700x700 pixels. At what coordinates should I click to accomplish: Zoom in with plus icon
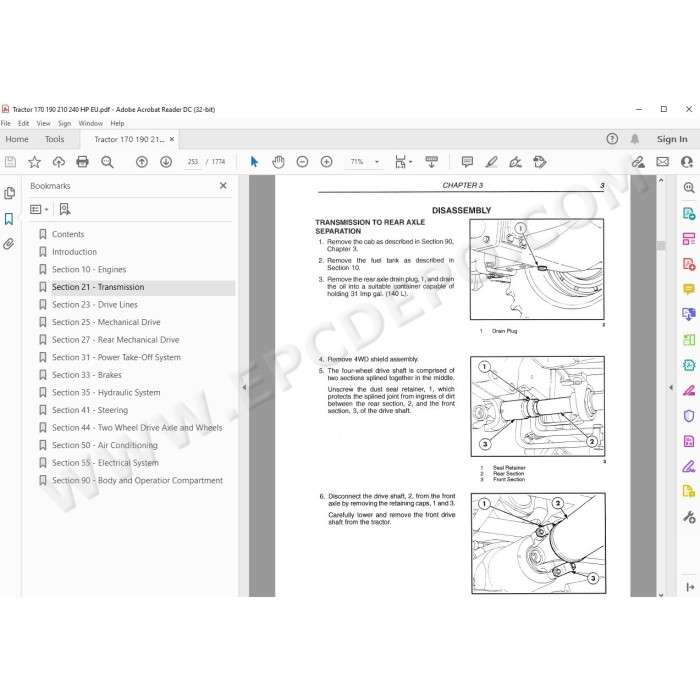point(326,162)
